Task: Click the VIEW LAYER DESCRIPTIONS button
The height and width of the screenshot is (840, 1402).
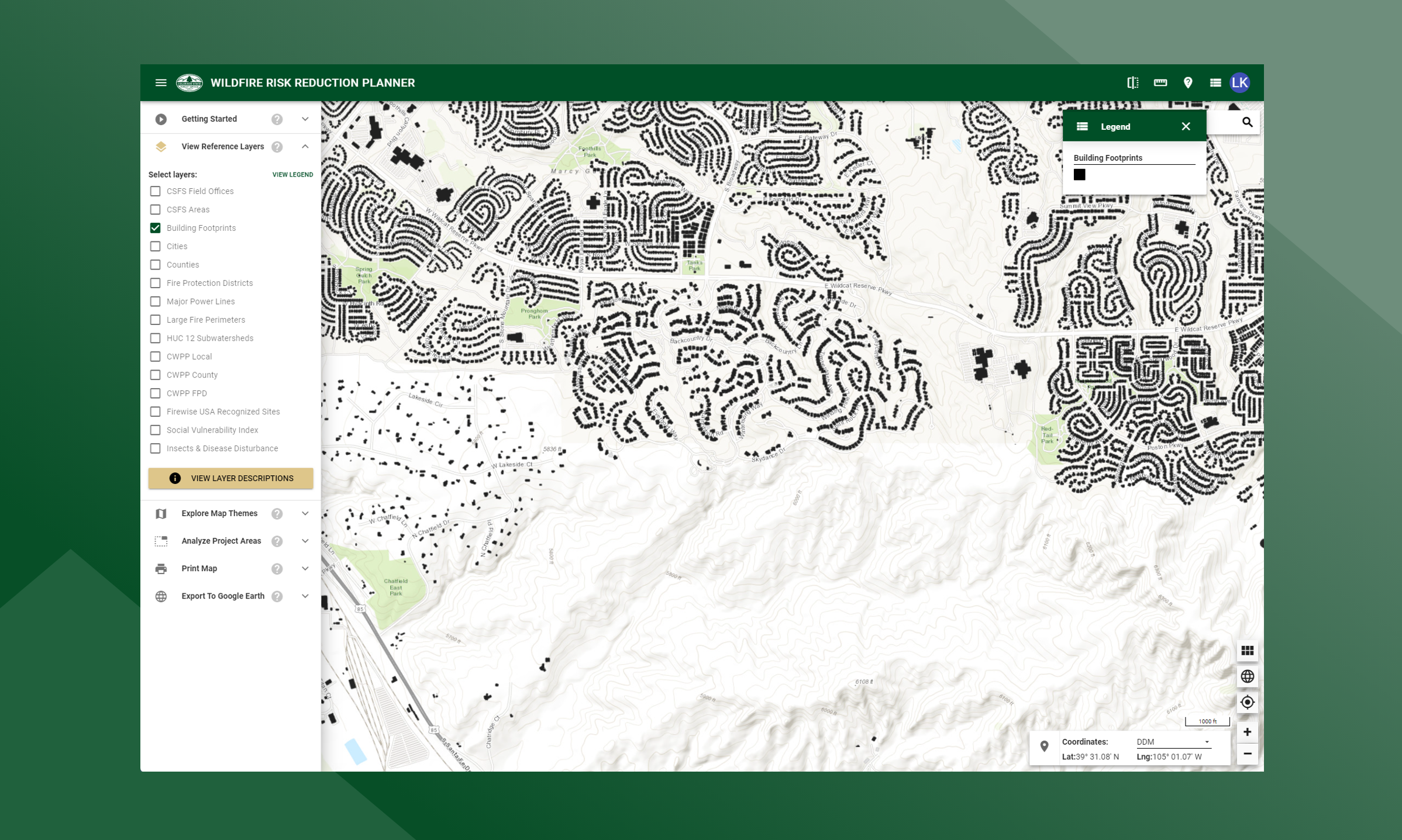Action: pos(230,478)
